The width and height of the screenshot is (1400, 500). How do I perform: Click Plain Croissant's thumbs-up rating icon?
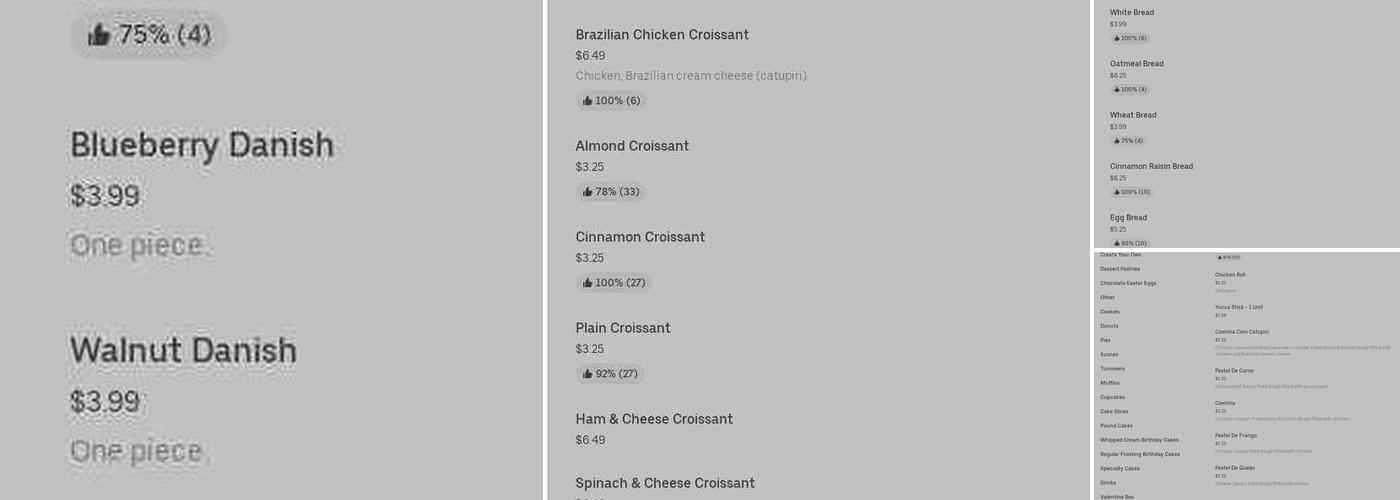click(x=588, y=374)
